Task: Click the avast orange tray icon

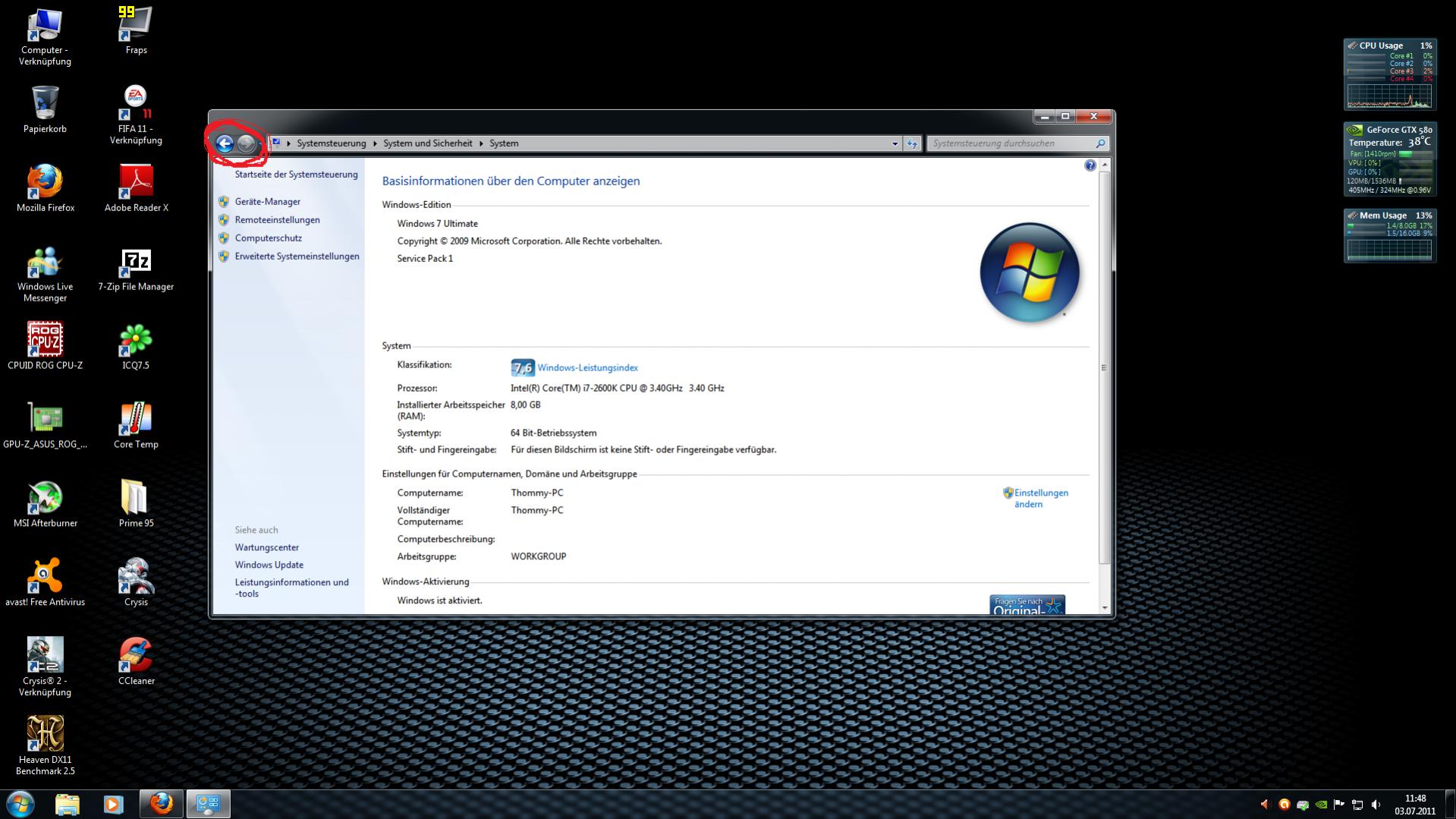Action: [1284, 805]
